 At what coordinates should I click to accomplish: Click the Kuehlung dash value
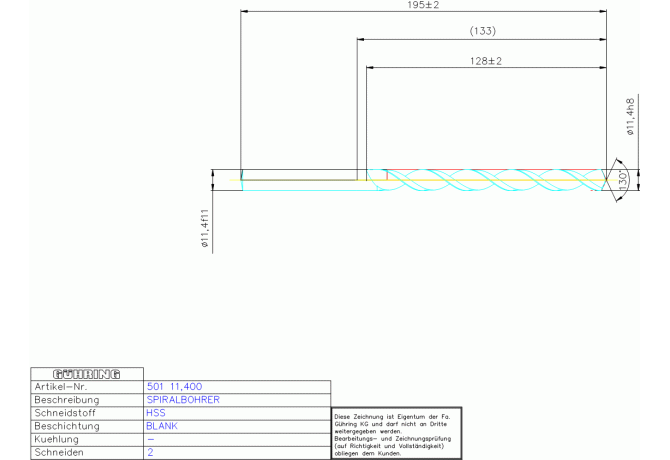(150, 439)
